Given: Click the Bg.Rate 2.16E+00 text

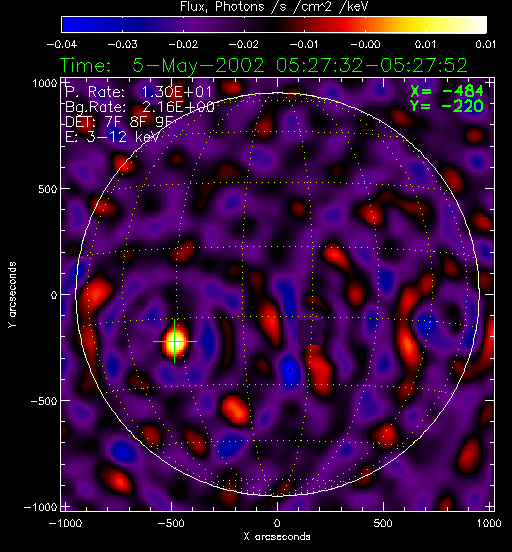Looking at the screenshot, I should 140,107.
